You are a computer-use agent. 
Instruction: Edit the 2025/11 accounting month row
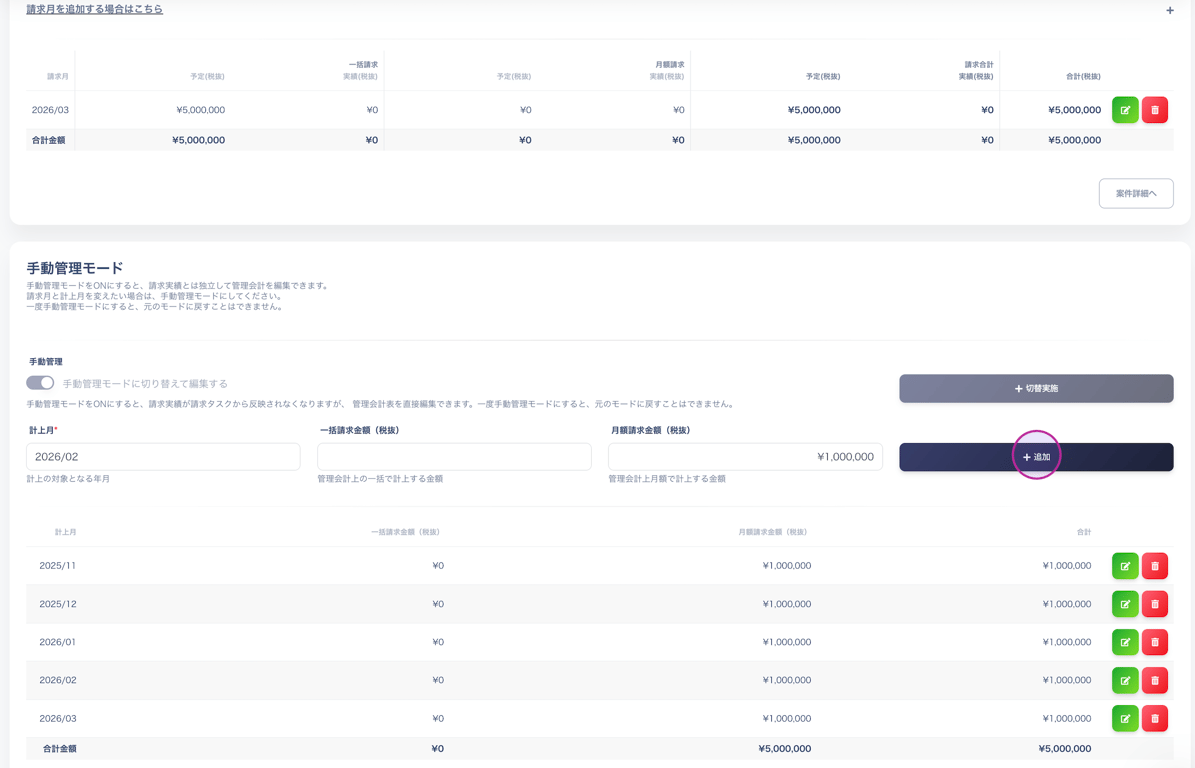[x=1125, y=566]
